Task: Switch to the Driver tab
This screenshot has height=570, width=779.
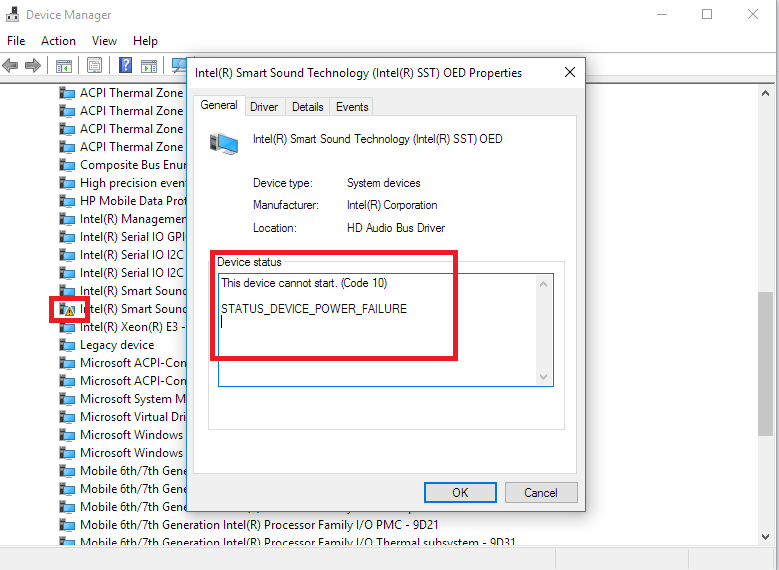Action: (264, 107)
